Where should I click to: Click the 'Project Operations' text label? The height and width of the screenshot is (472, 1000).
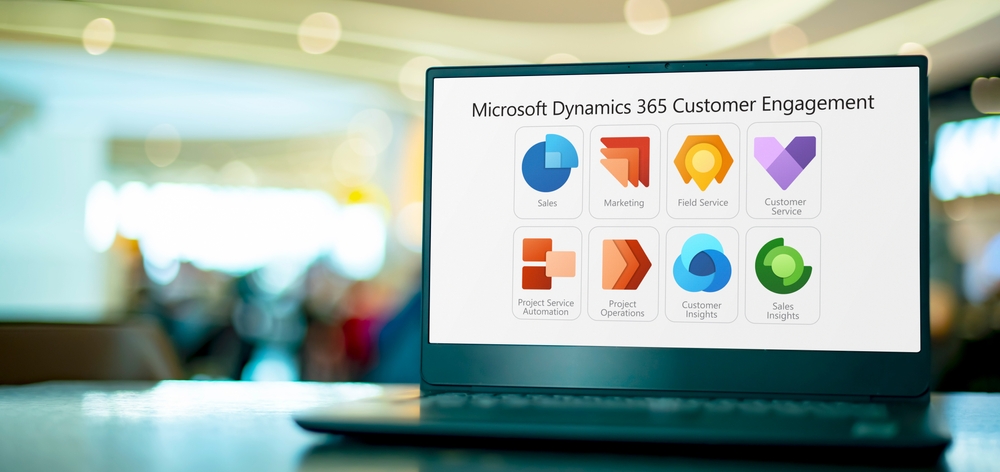tap(622, 309)
